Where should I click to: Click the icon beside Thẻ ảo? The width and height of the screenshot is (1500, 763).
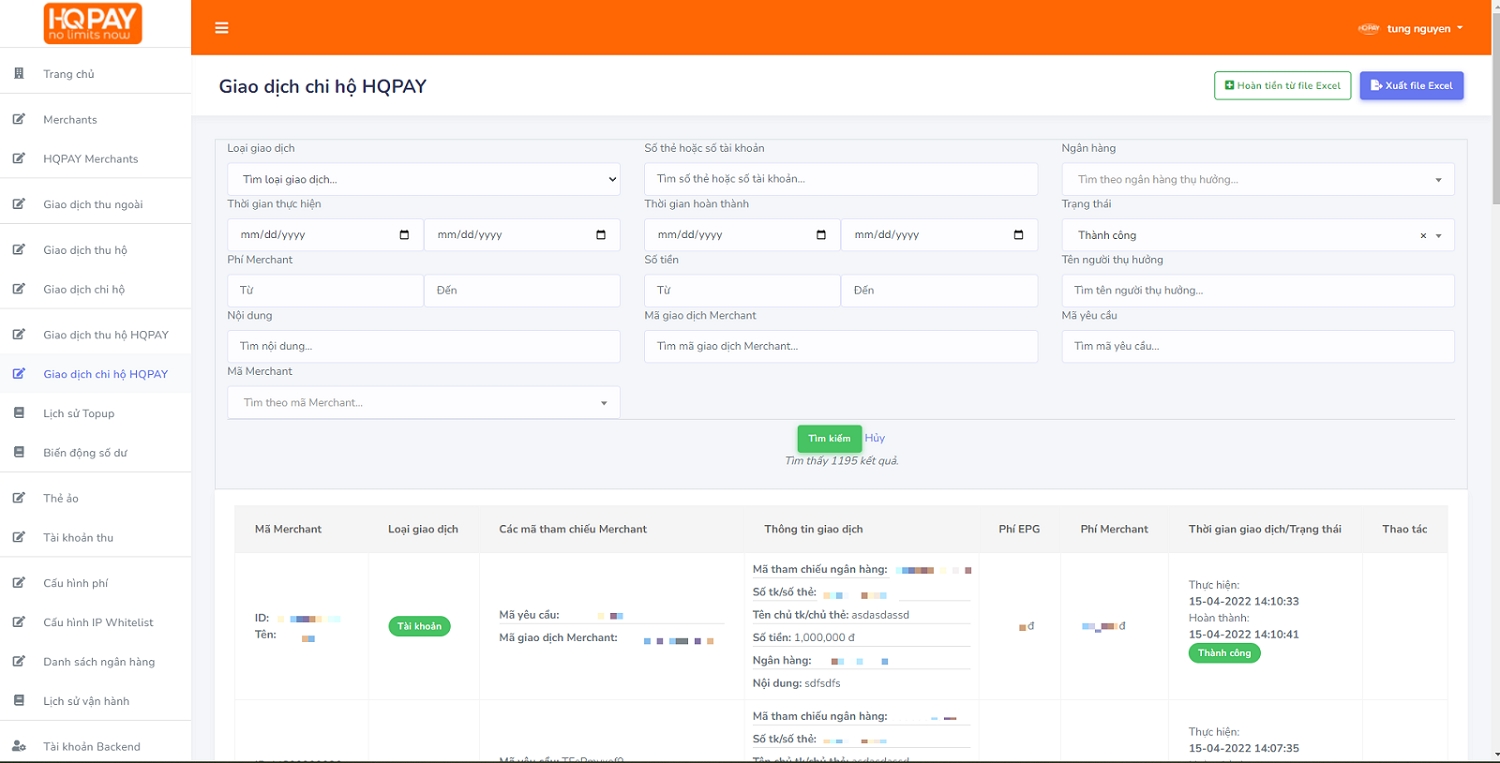(x=19, y=498)
